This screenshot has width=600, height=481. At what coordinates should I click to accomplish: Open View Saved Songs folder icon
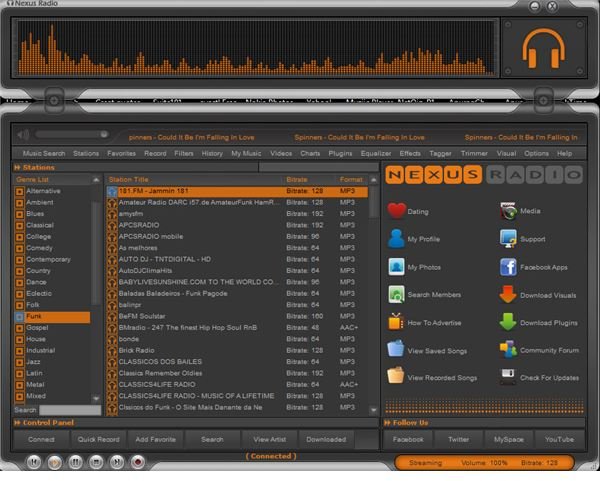pos(396,349)
